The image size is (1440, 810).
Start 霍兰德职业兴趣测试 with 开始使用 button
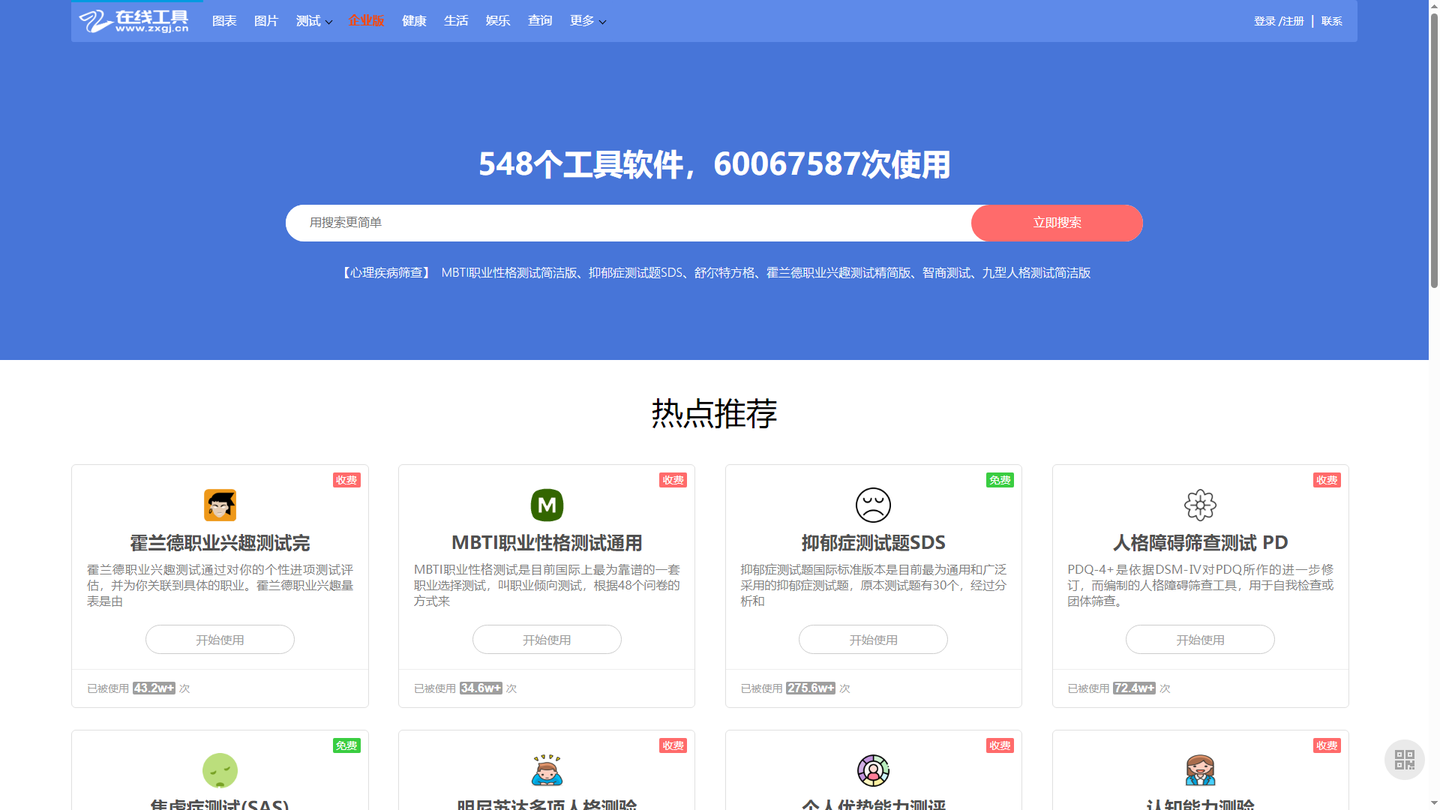pyautogui.click(x=220, y=640)
